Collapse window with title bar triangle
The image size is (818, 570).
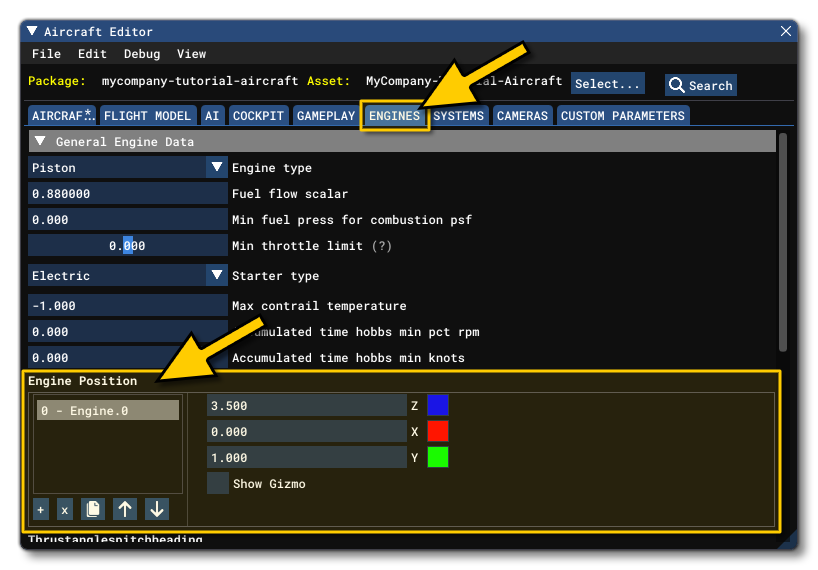pos(32,32)
